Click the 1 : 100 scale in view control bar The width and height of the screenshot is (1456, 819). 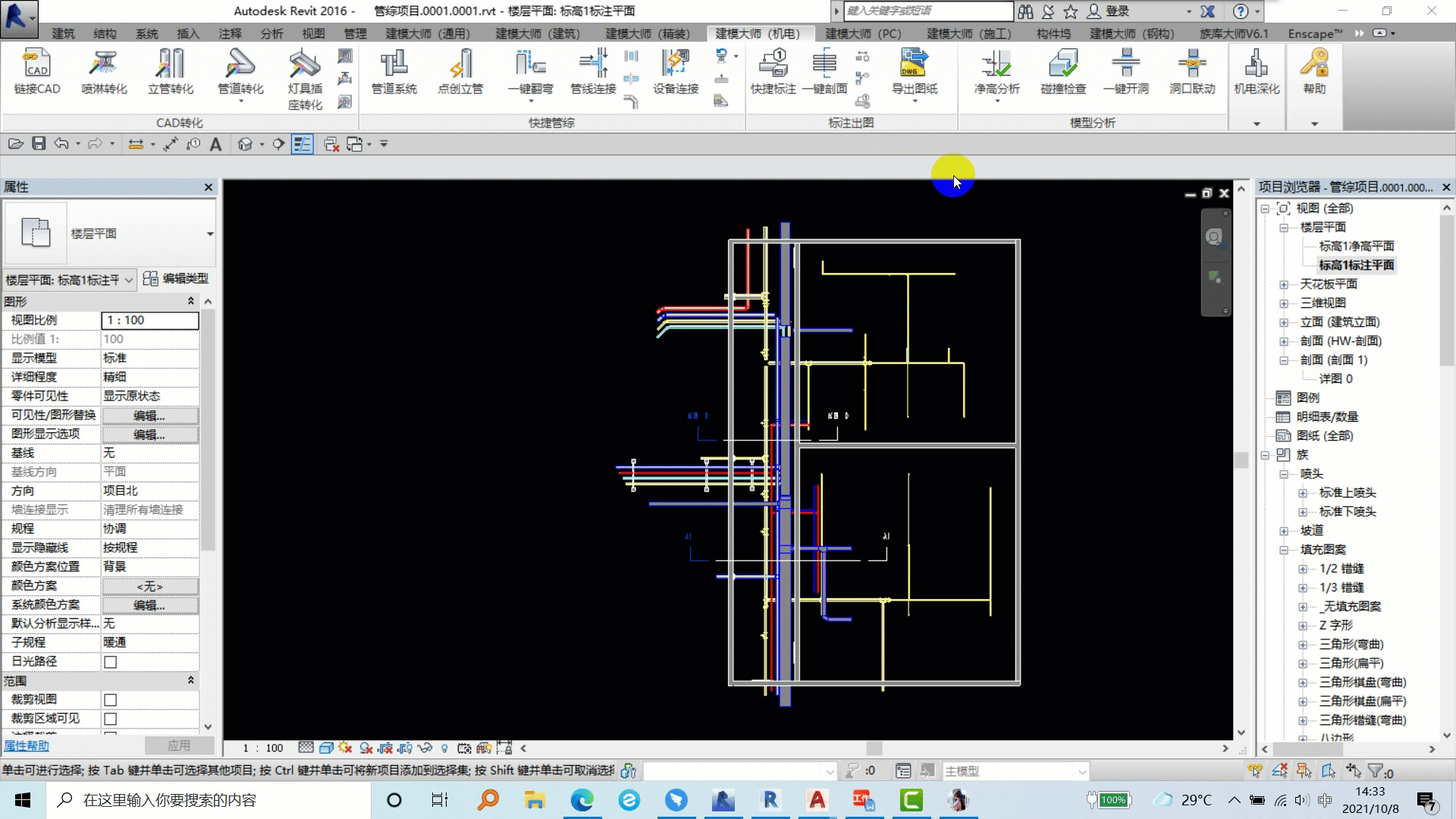262,748
